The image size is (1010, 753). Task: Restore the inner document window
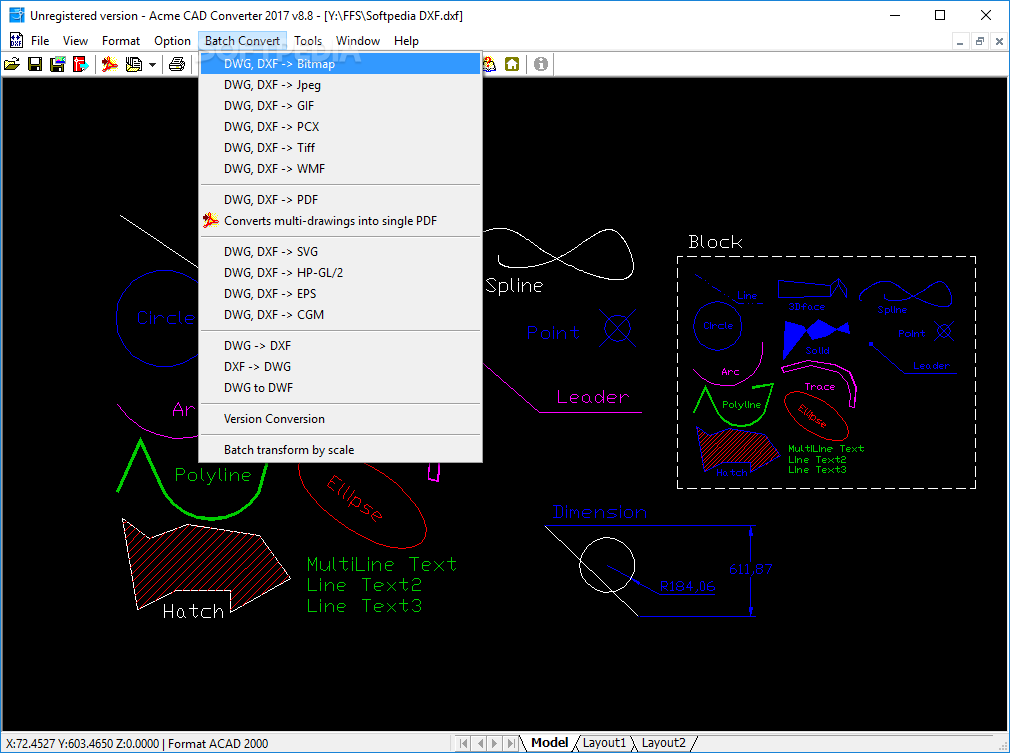coord(980,41)
